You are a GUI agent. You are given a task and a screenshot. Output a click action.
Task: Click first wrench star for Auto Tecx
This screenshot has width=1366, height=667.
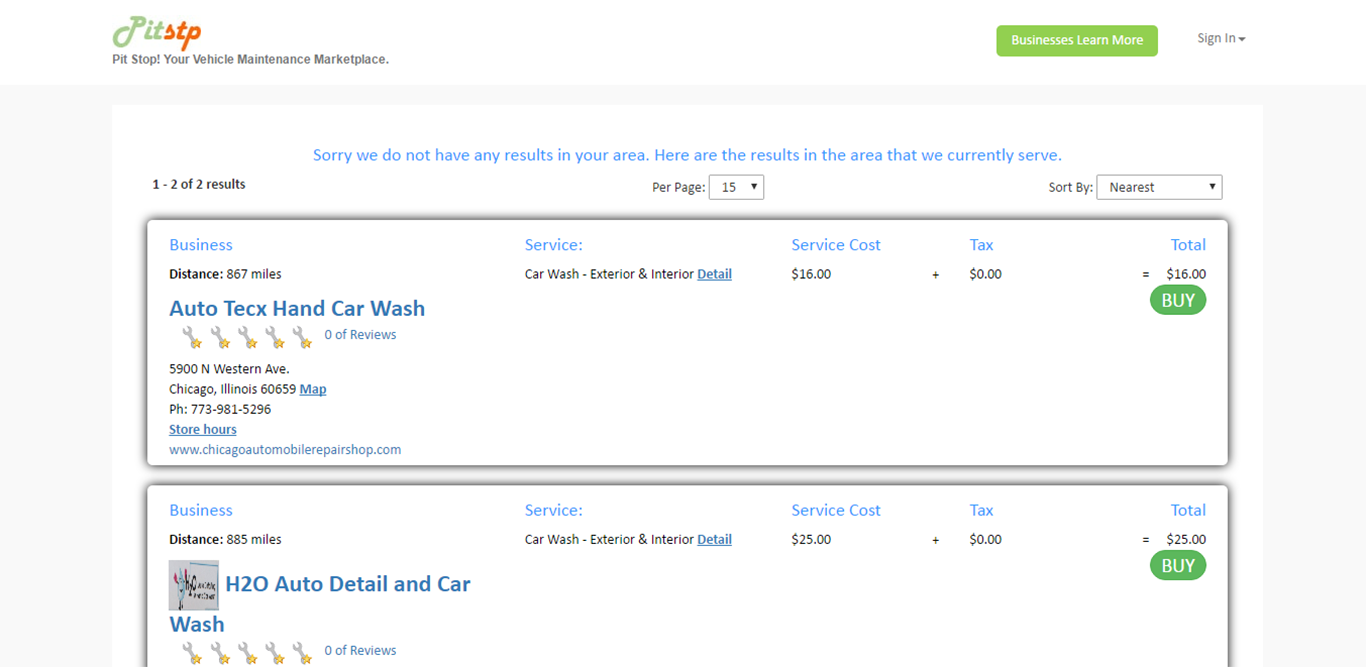[192, 337]
